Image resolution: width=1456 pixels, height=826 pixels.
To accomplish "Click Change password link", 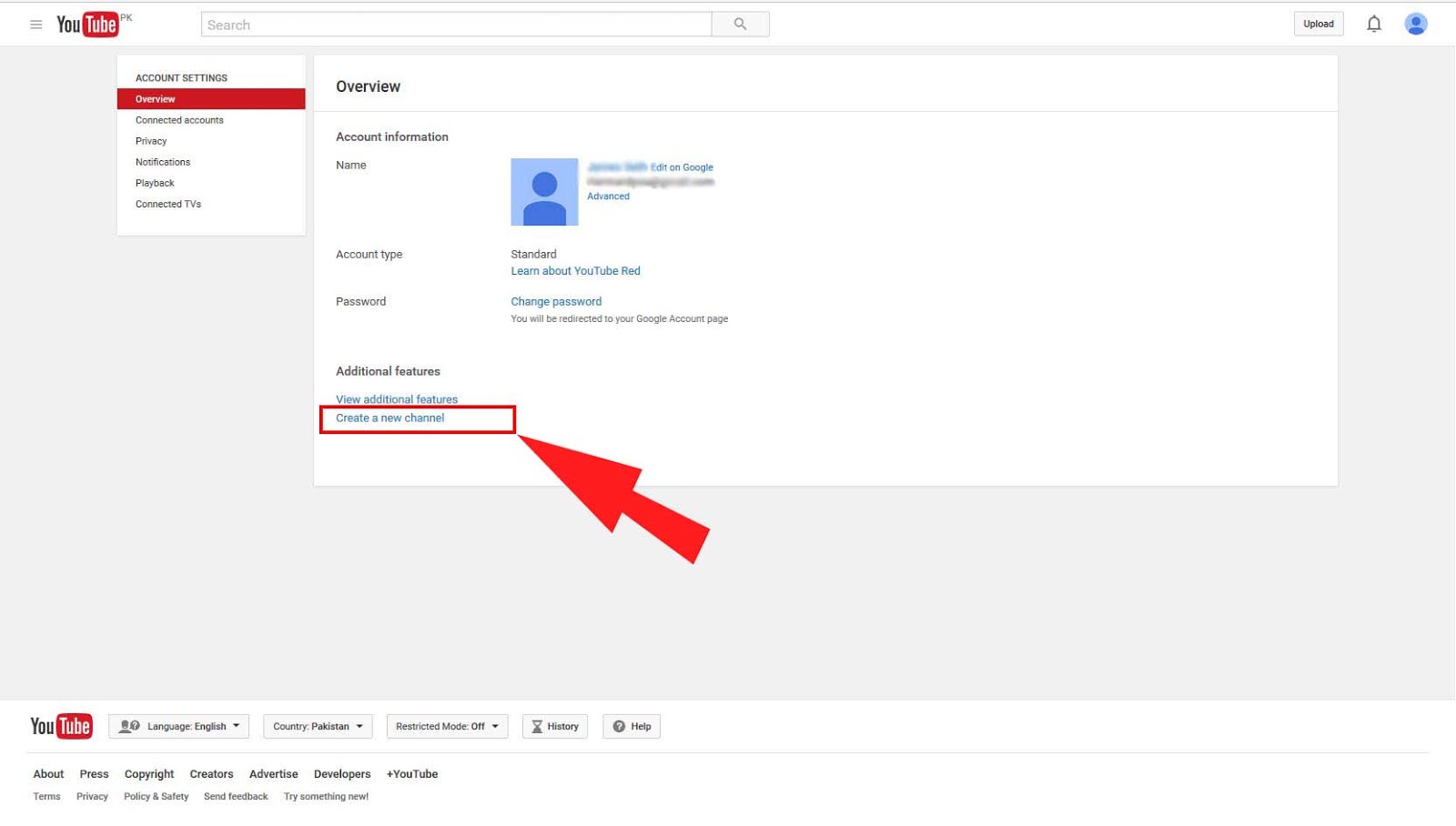I will coord(556,302).
